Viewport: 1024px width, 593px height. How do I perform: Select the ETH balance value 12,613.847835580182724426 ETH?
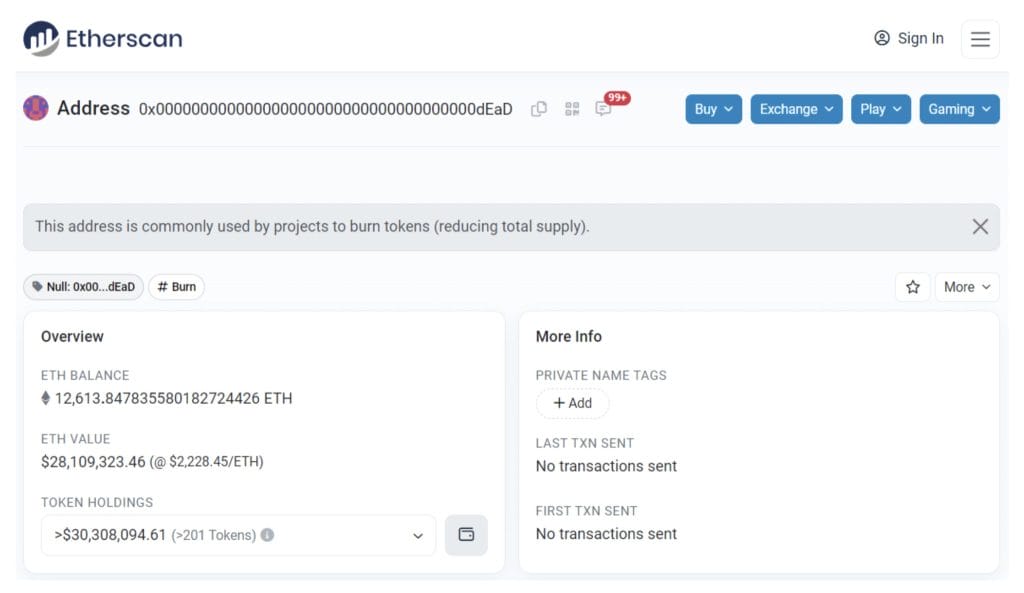[x=173, y=398]
